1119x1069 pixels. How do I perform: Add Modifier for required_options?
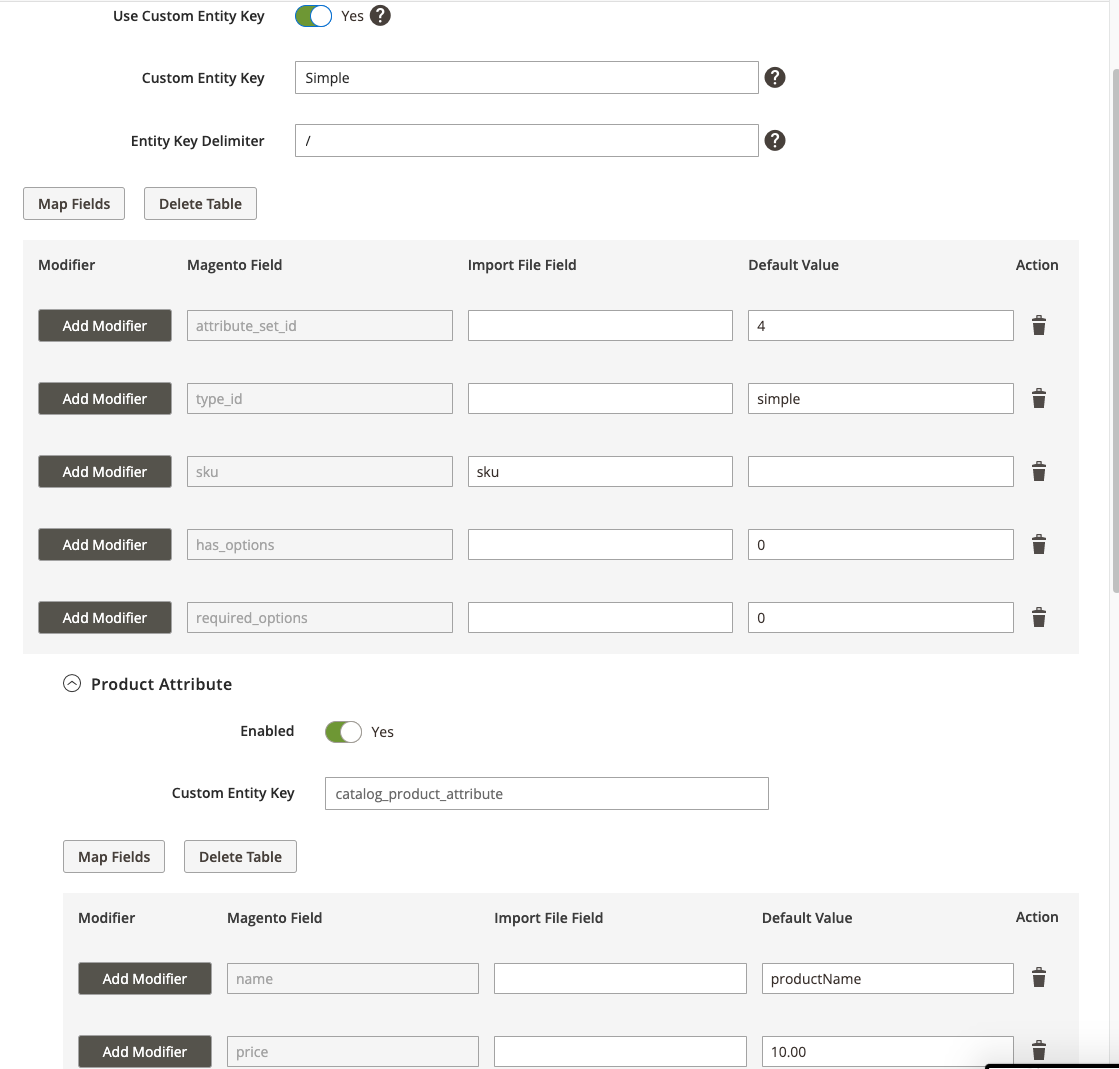pyautogui.click(x=105, y=617)
